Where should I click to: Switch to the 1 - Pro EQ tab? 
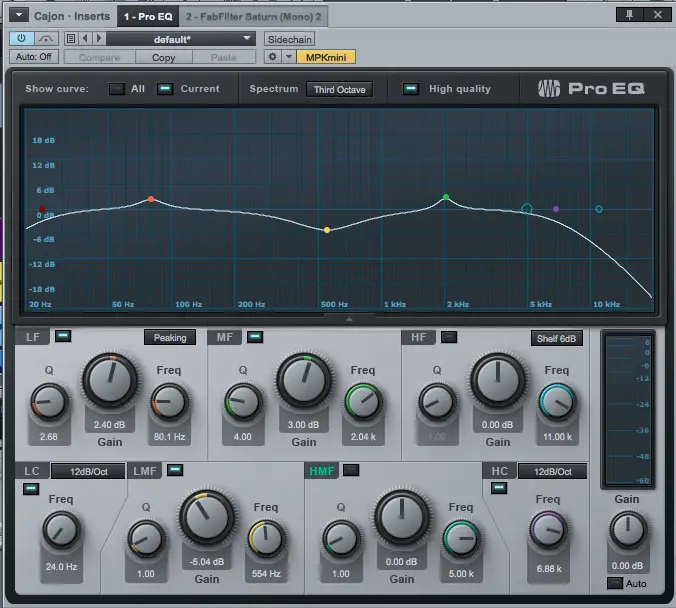(x=148, y=16)
